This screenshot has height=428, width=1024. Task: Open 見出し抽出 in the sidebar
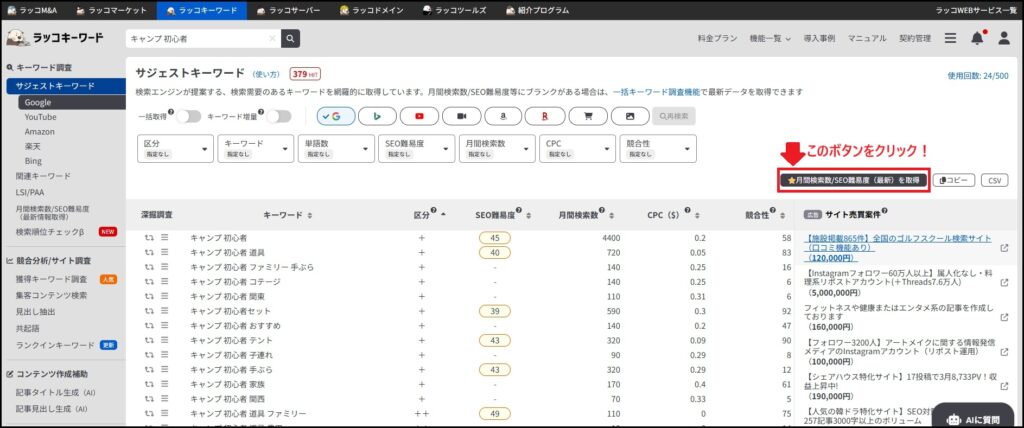33,312
